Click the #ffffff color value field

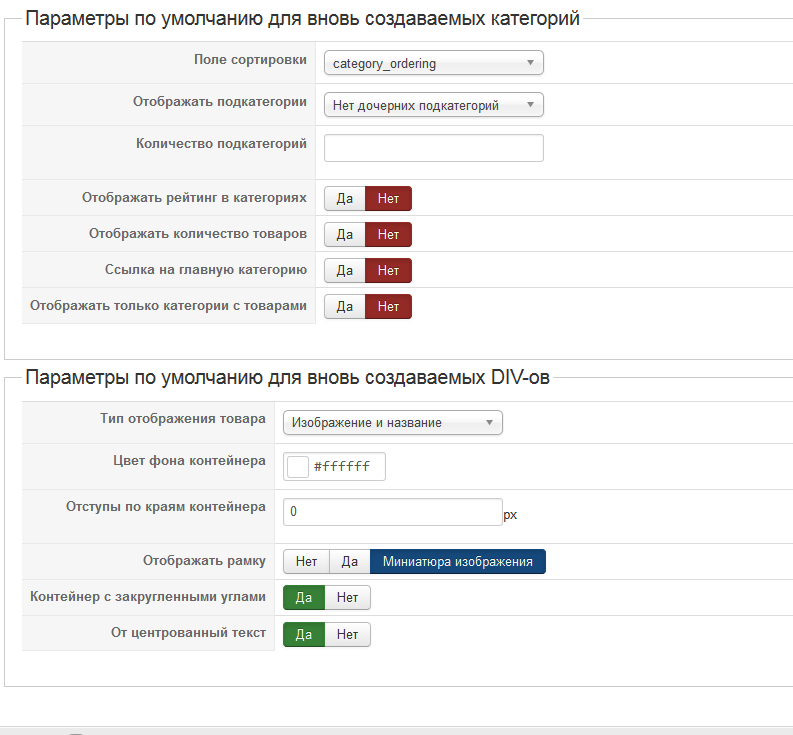(346, 467)
